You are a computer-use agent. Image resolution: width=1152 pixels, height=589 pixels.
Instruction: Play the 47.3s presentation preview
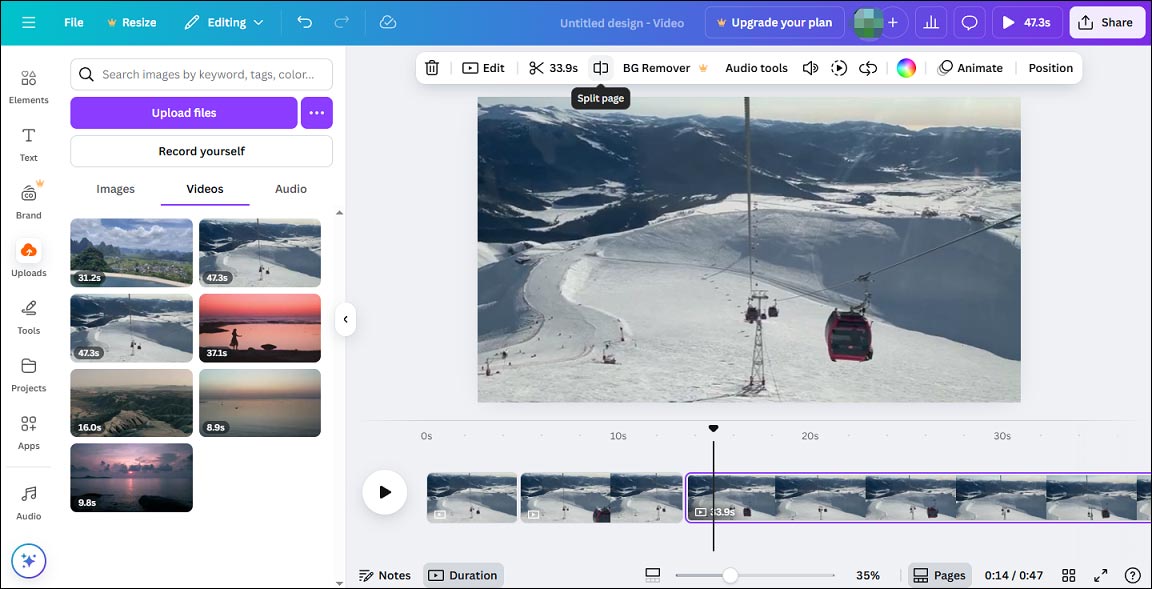1027,22
